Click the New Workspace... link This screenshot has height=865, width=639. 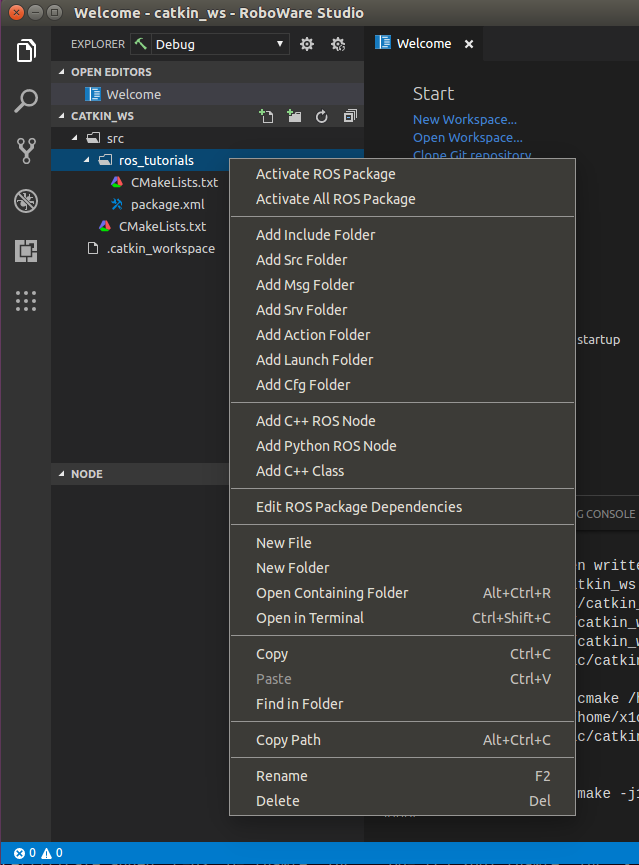coord(464,119)
